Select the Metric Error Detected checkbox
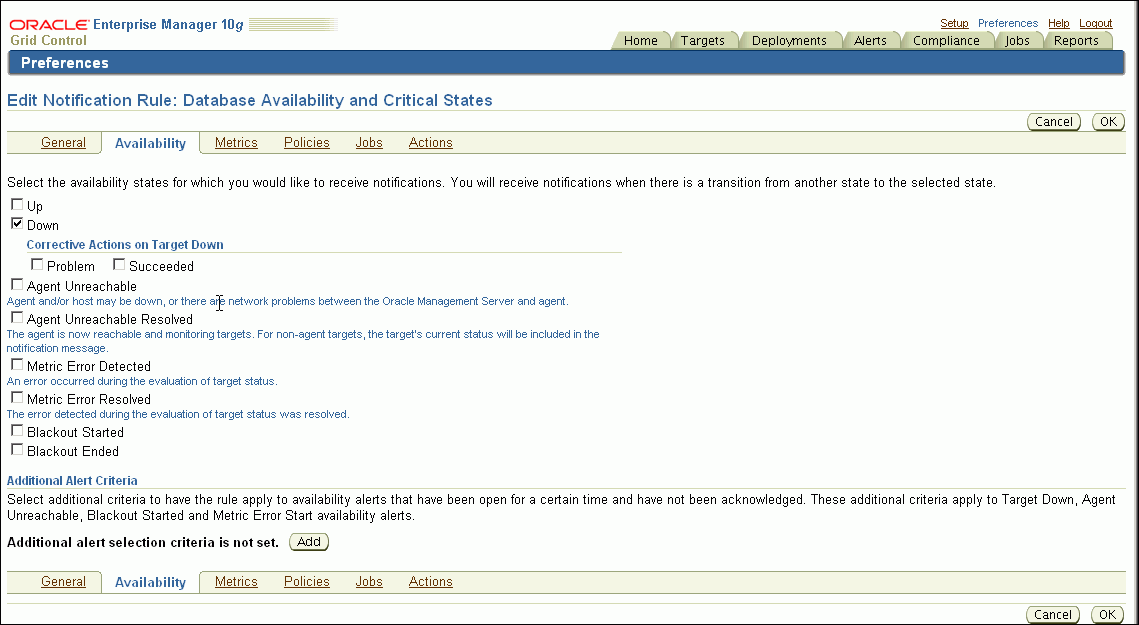The image size is (1139, 625). pyautogui.click(x=17, y=365)
